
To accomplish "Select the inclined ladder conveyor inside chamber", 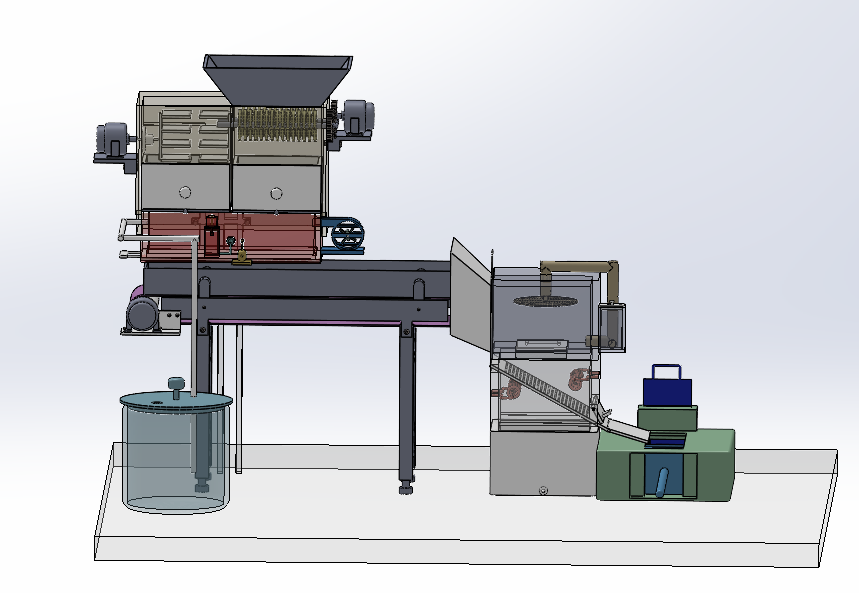I will click(x=549, y=390).
